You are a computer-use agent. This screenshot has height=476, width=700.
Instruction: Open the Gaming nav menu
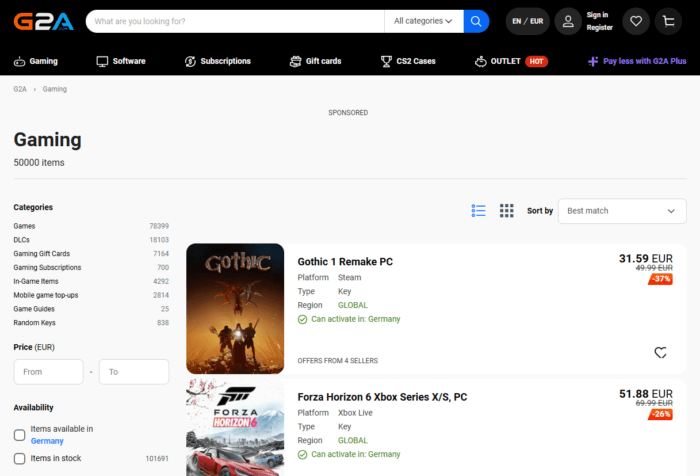(36, 61)
